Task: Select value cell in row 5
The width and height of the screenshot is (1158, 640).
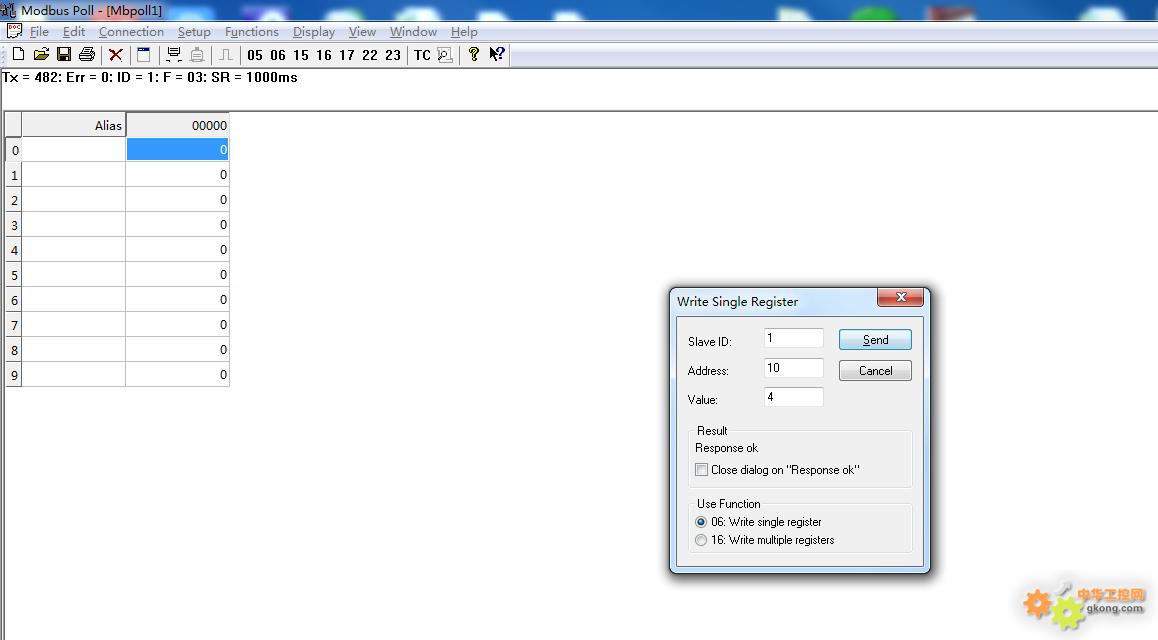Action: pos(178,275)
